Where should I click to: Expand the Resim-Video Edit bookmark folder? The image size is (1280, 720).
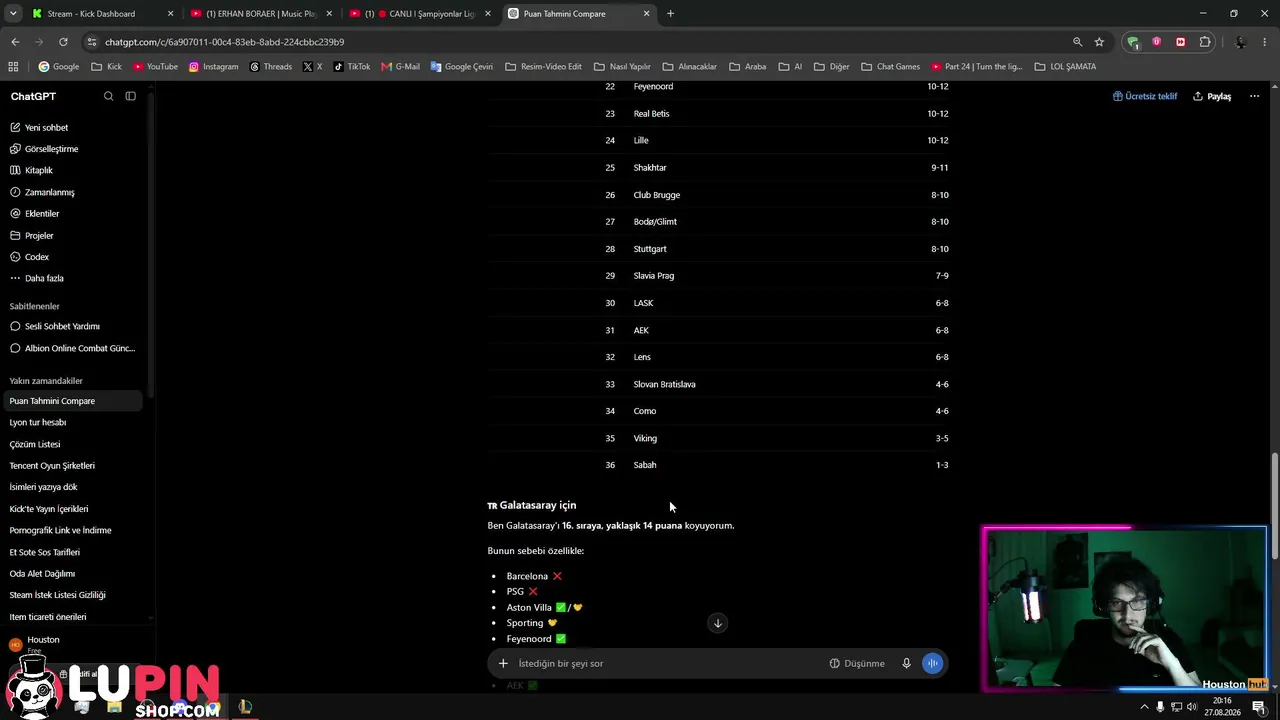tap(544, 67)
